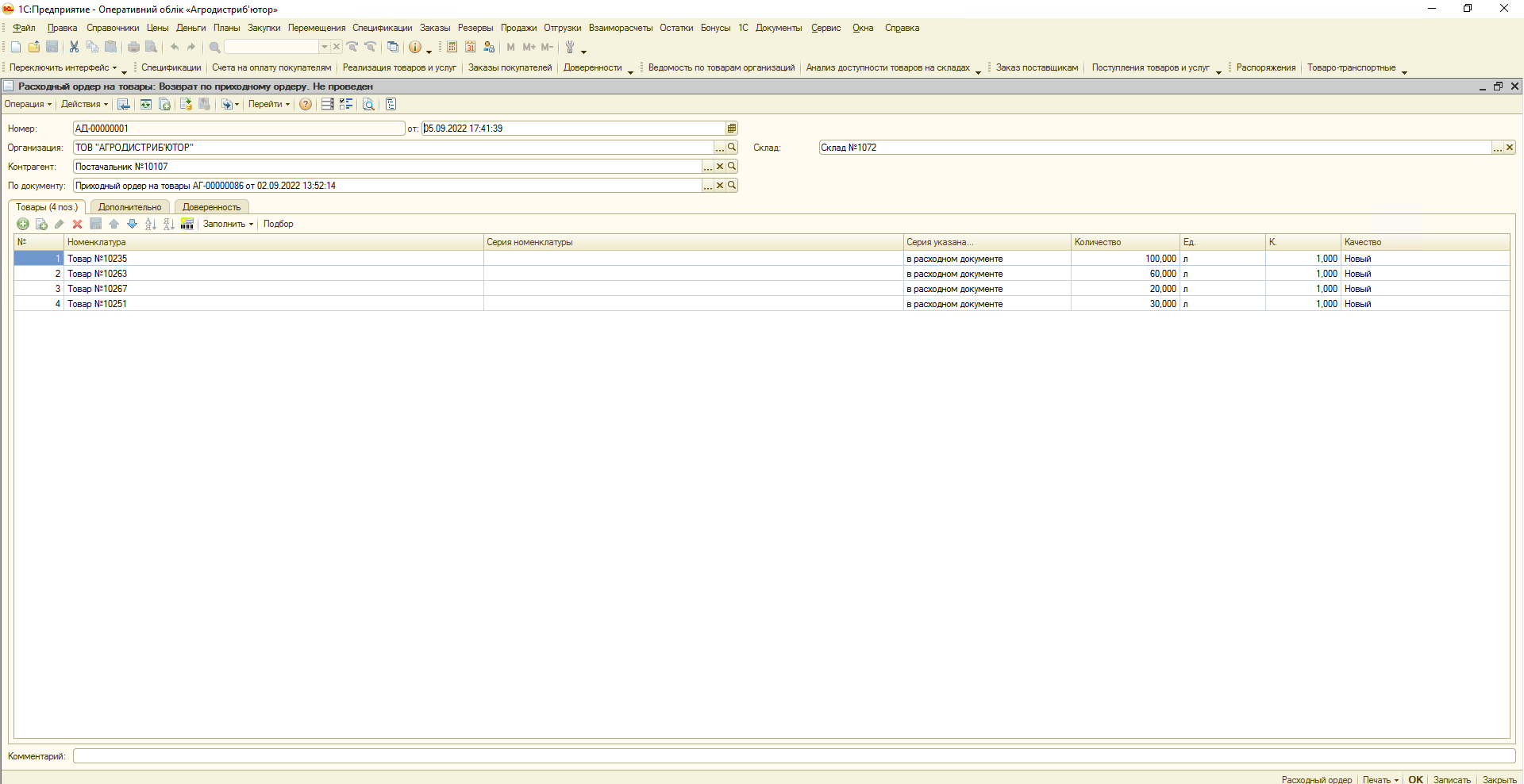Click the orange help question mark icon

306,105
